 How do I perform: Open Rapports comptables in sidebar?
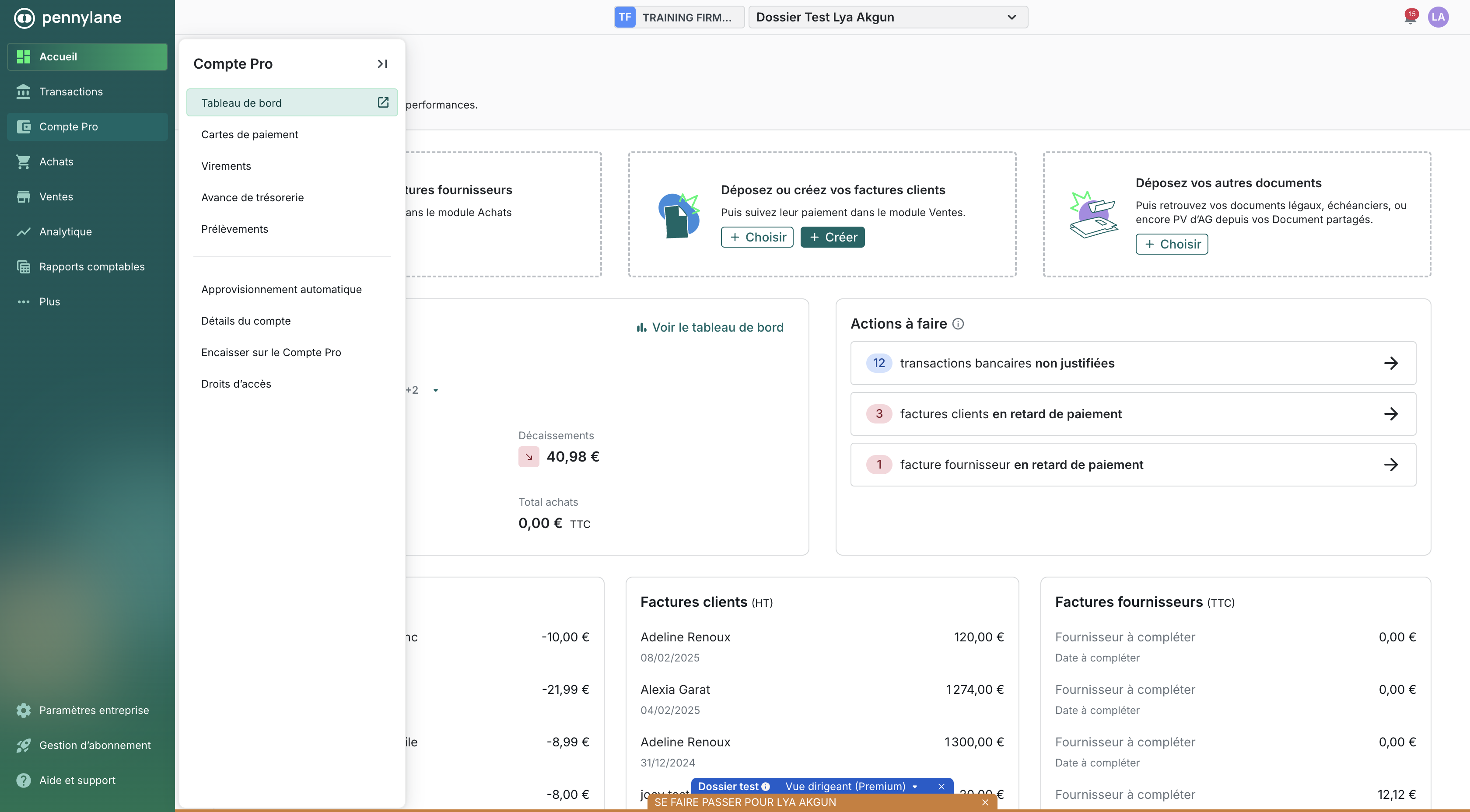pyautogui.click(x=87, y=266)
